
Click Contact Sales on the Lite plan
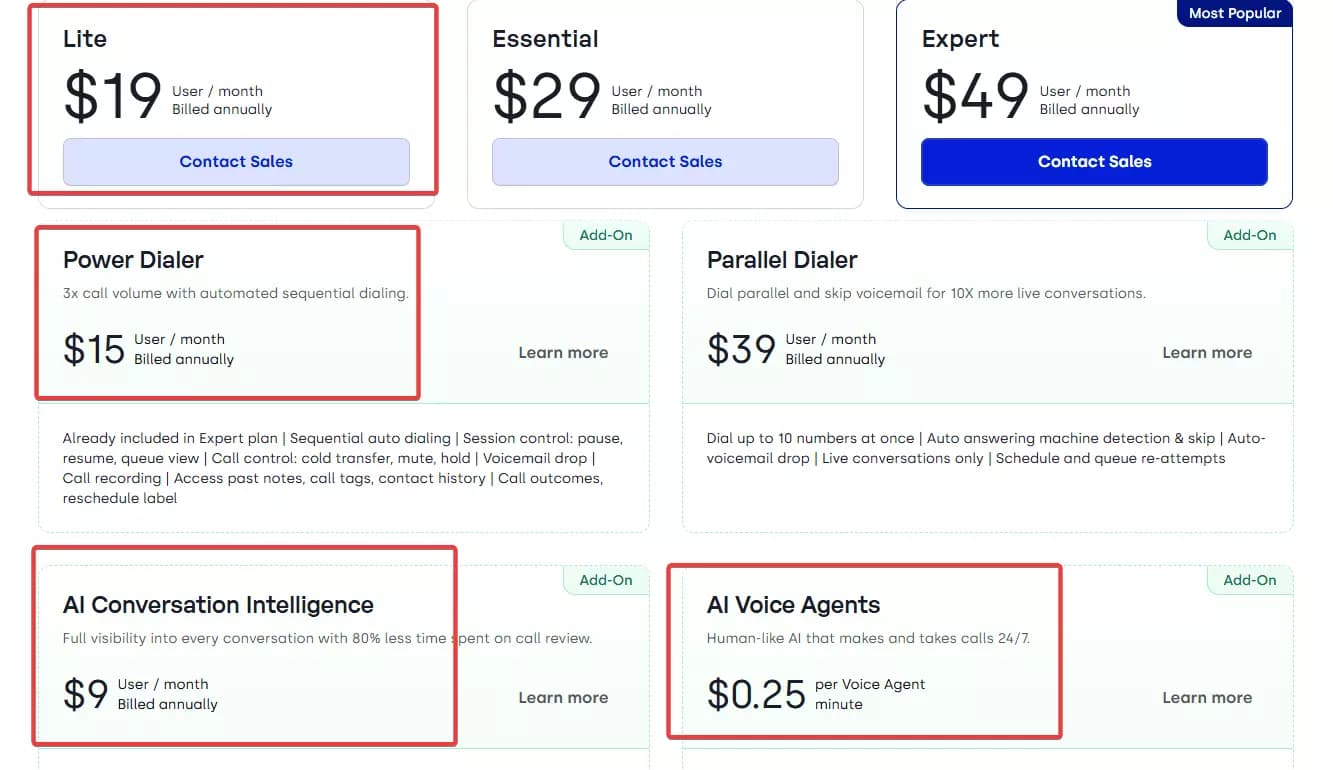236,161
